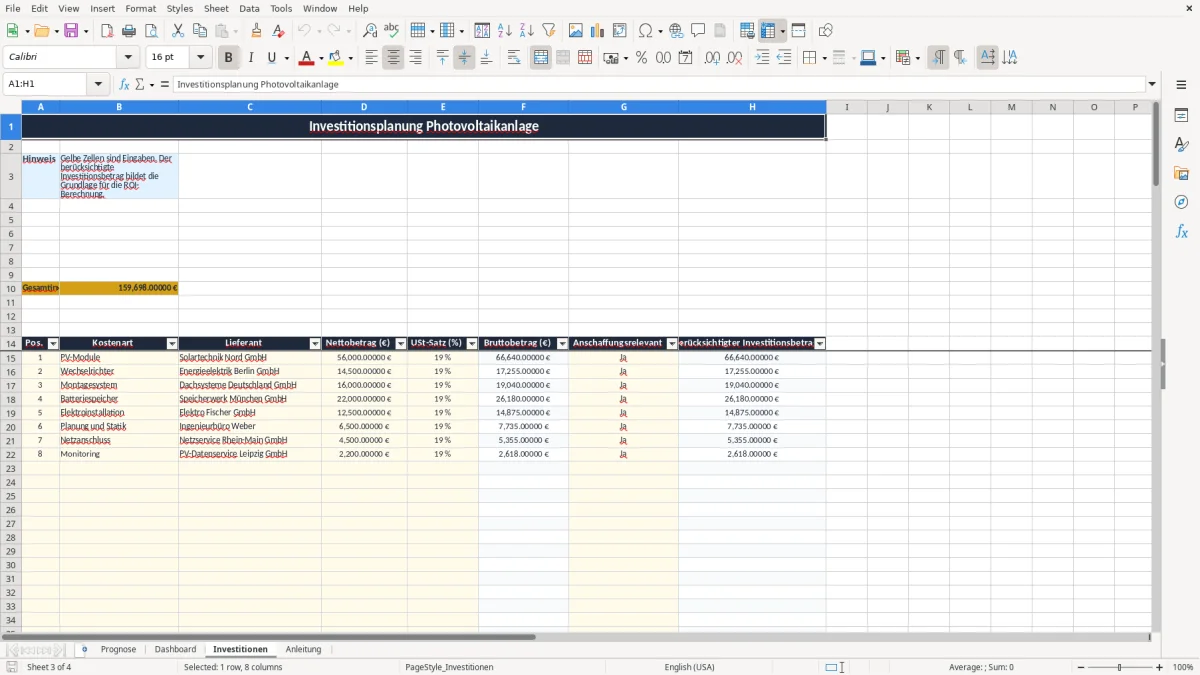Open the sidebar Navigator panel

1181,202
